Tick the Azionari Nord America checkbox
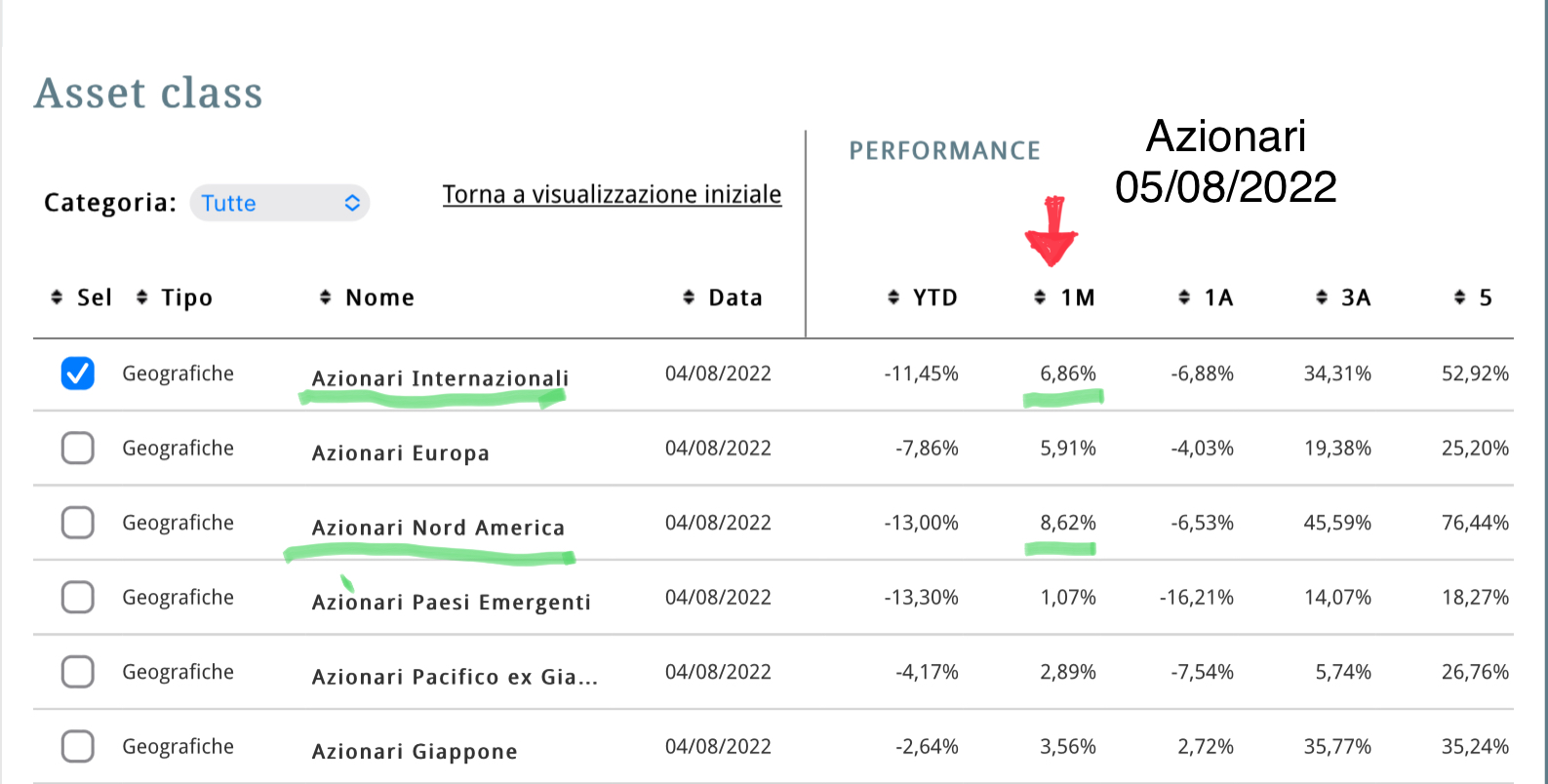This screenshot has width=1548, height=784. coord(78,523)
